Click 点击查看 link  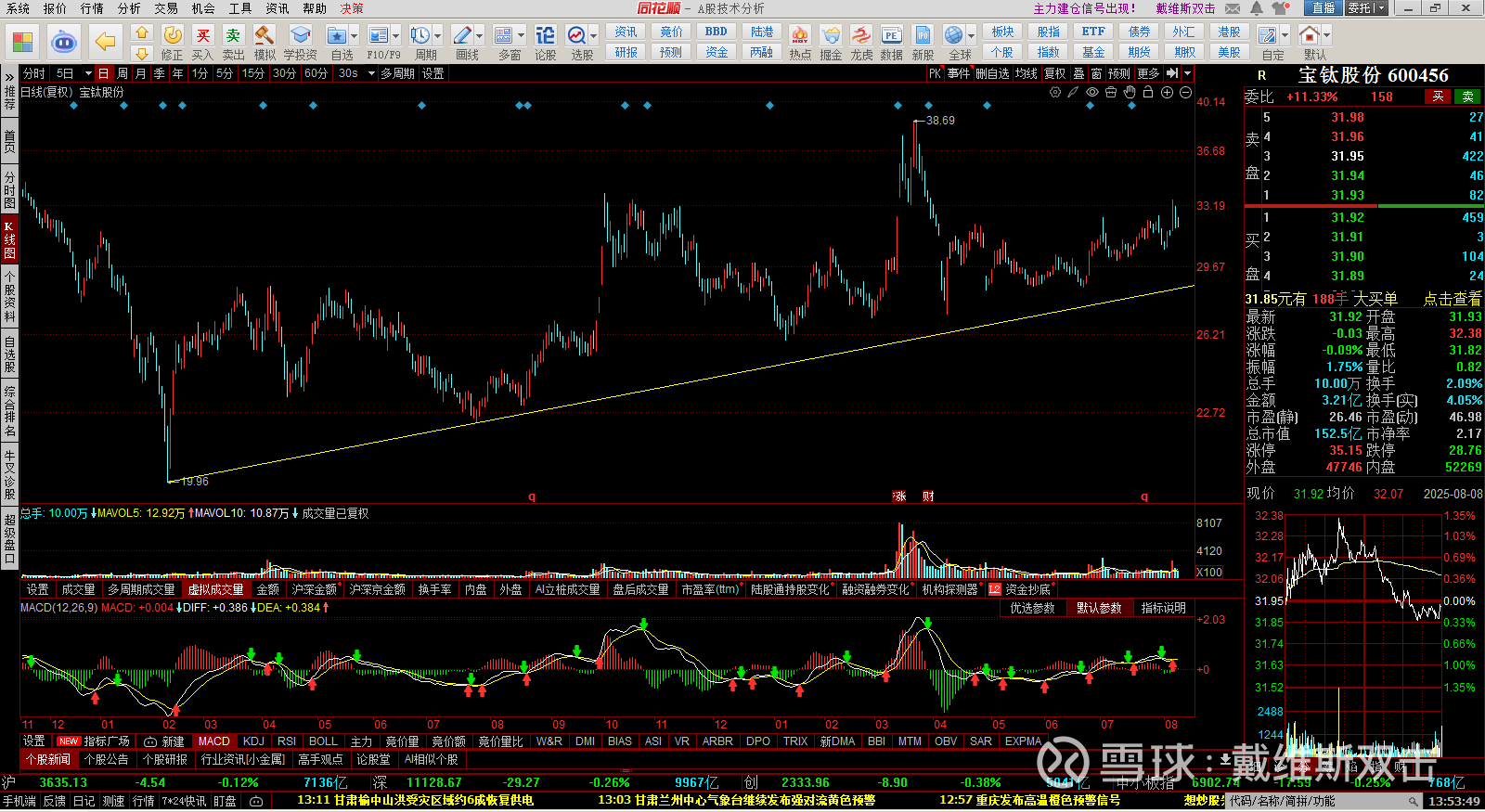click(x=1453, y=299)
